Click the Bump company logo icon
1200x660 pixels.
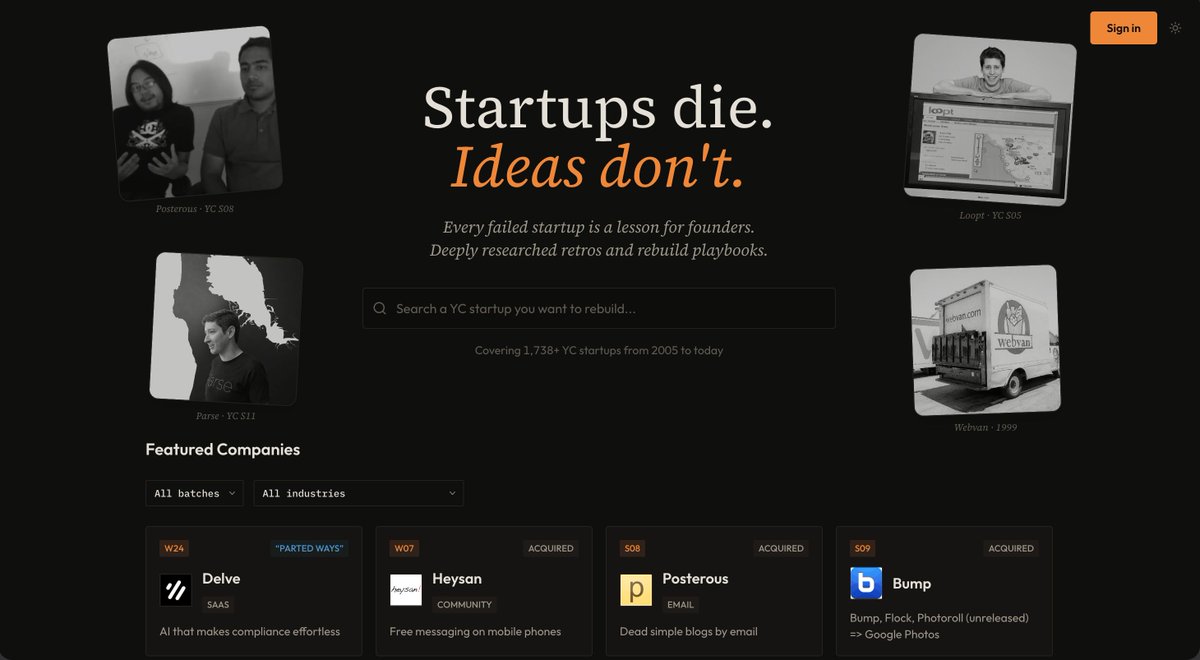click(866, 583)
